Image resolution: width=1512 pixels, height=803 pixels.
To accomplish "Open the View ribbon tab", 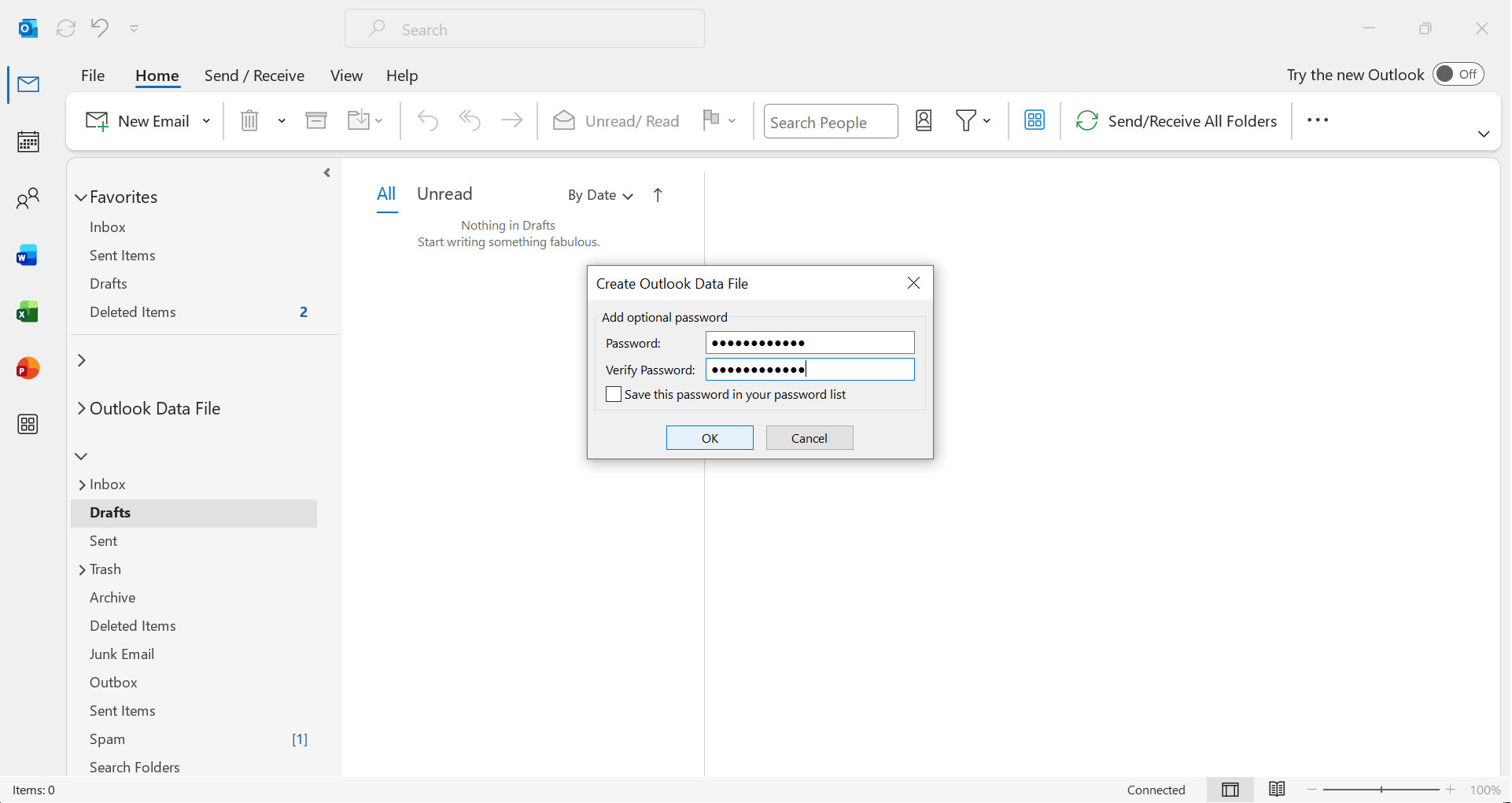I will (346, 76).
